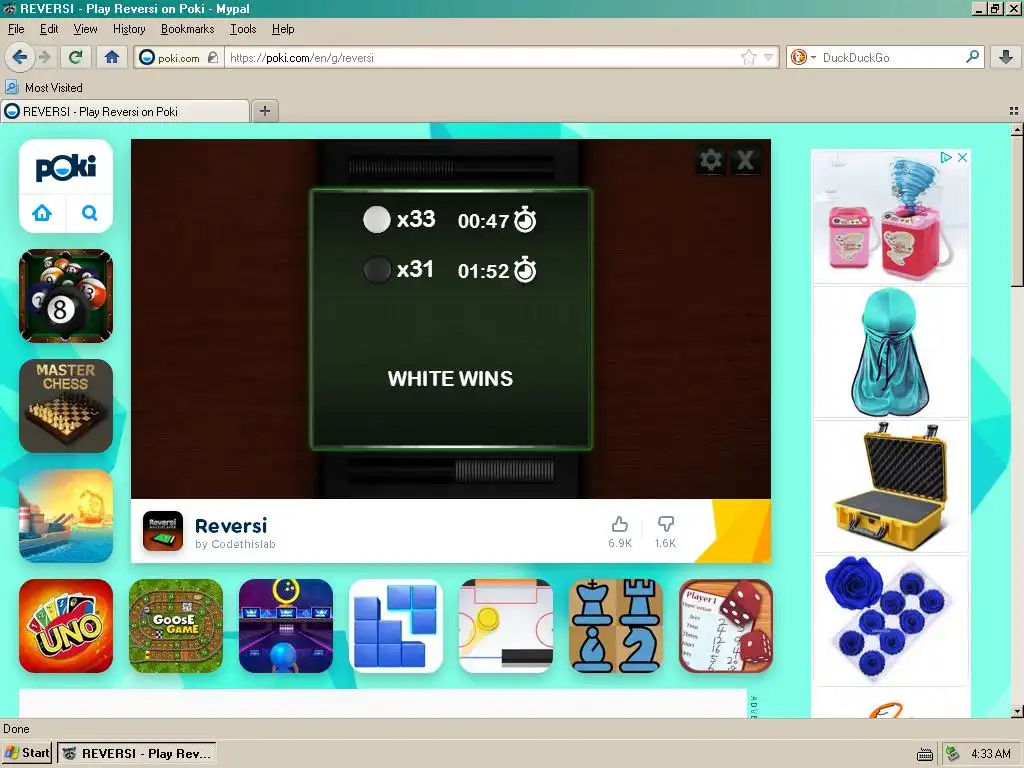
Task: Click the Windows Start button
Action: (27, 754)
